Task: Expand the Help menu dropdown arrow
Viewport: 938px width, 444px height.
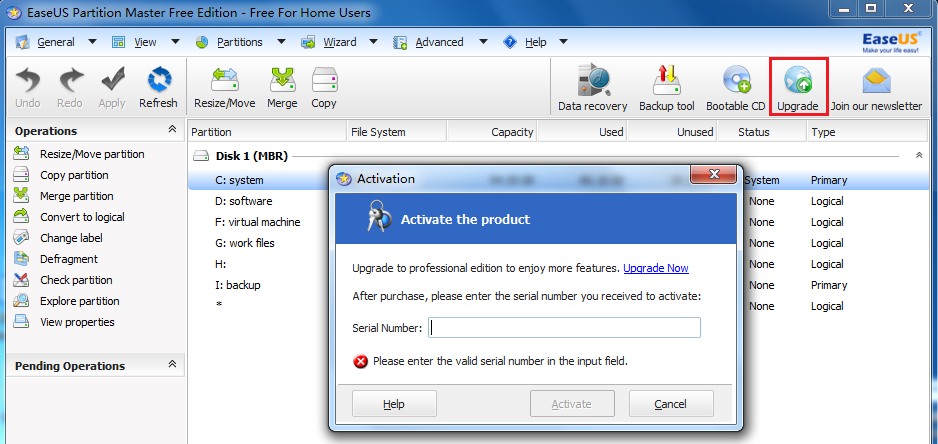Action: 563,42
